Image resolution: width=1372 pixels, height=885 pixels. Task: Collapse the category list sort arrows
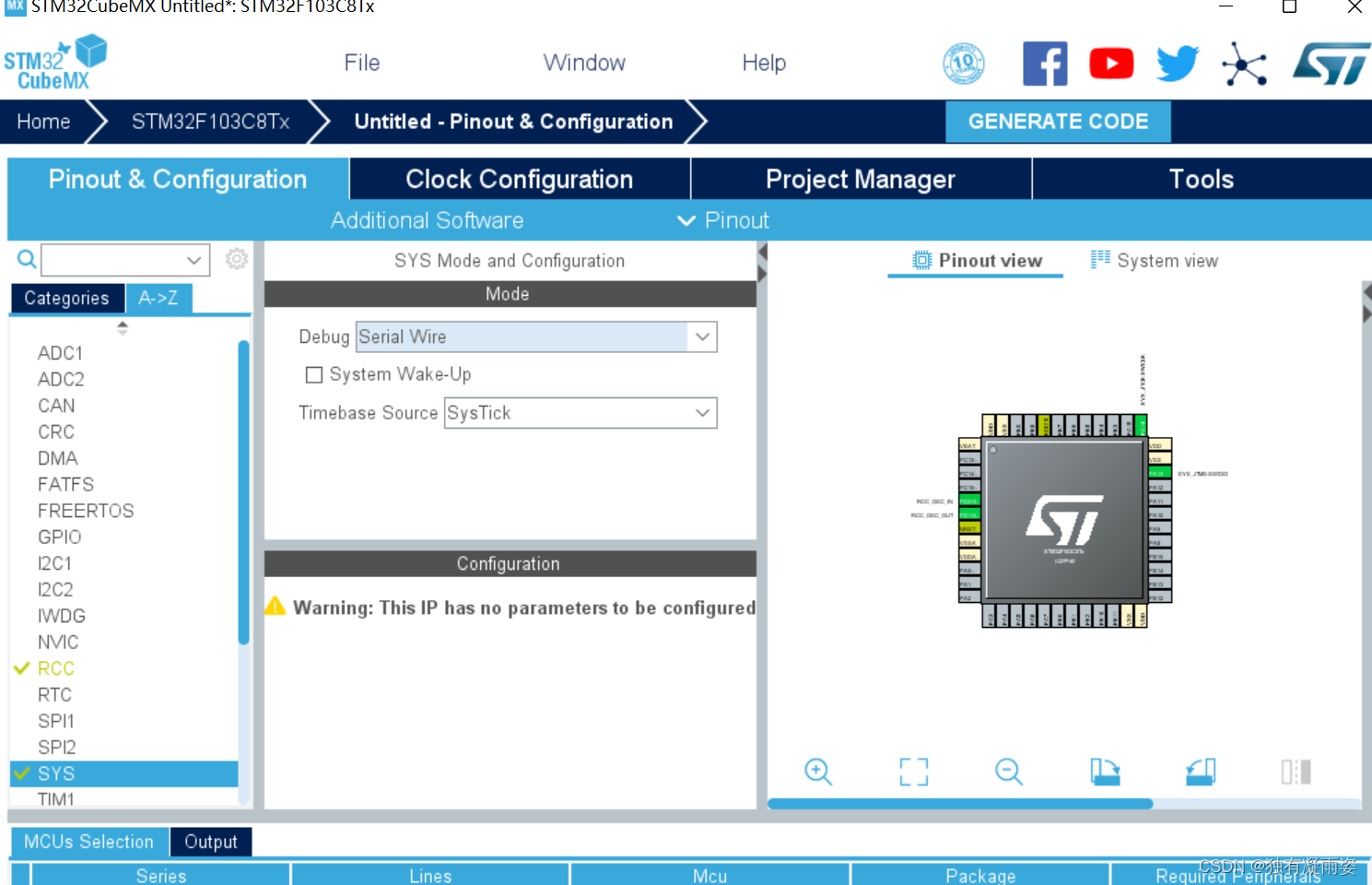[123, 327]
